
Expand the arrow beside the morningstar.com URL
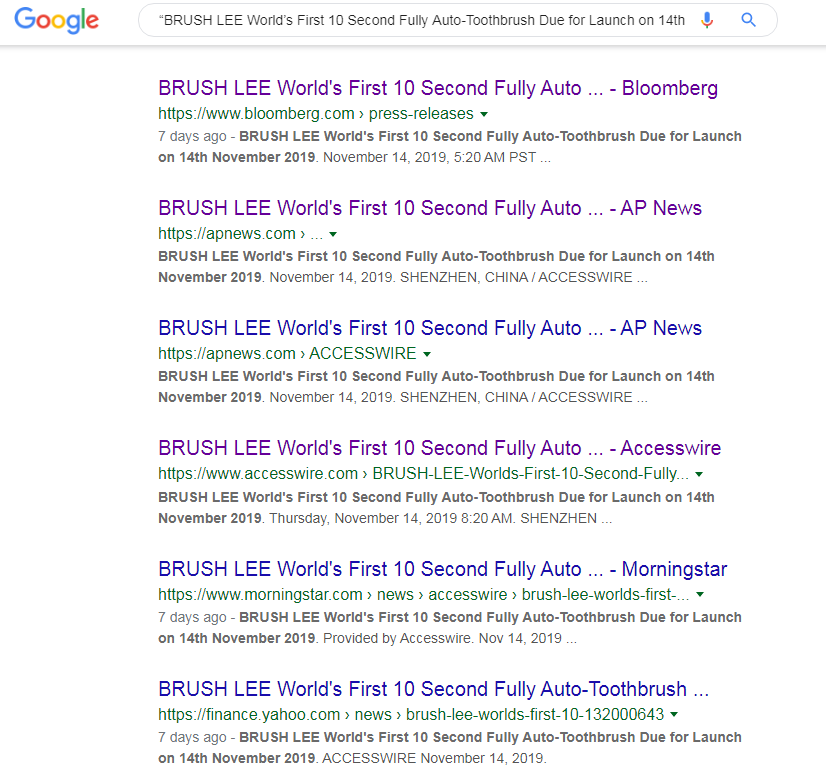(x=699, y=594)
